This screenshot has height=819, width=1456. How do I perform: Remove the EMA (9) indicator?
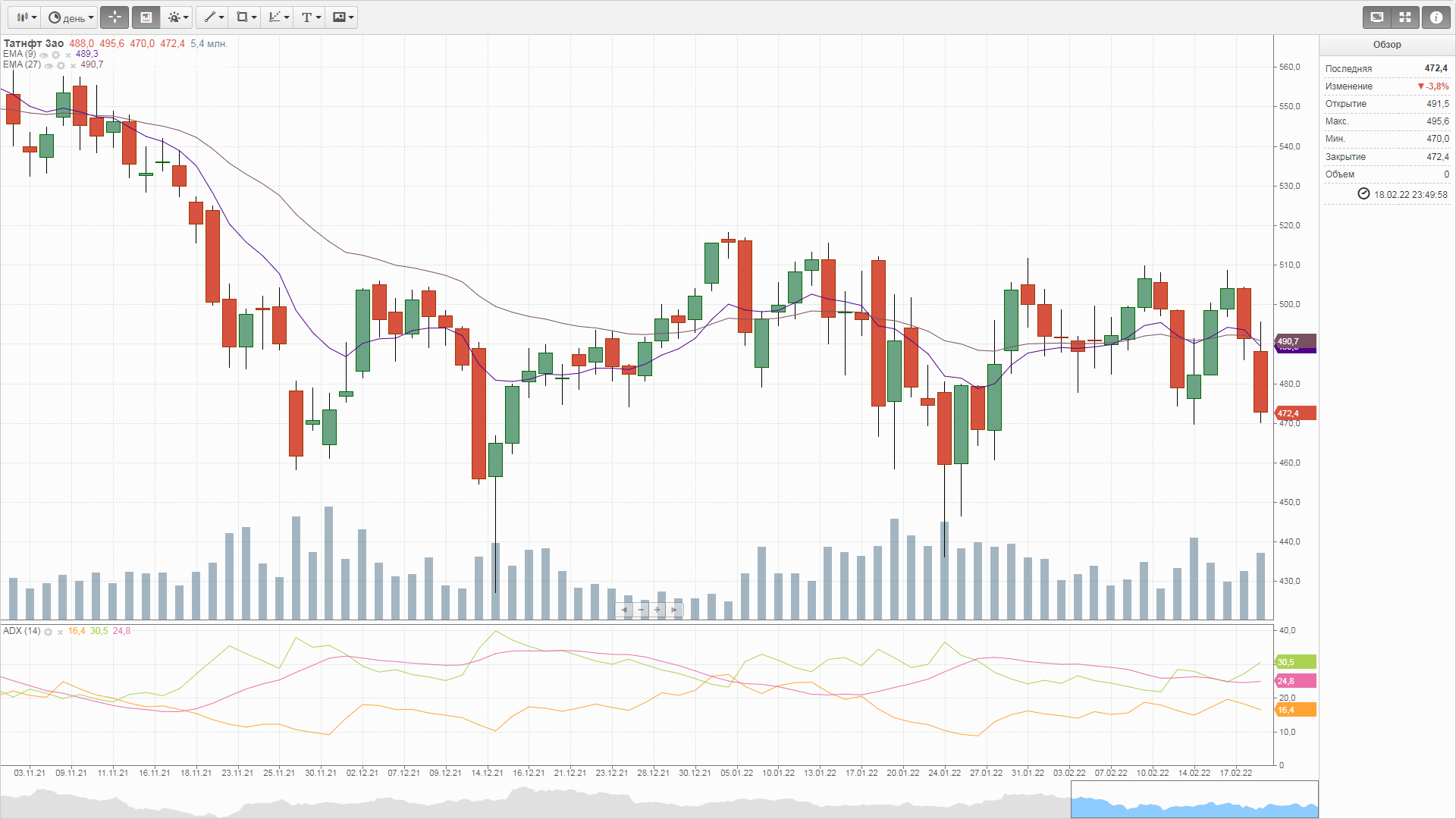point(68,55)
